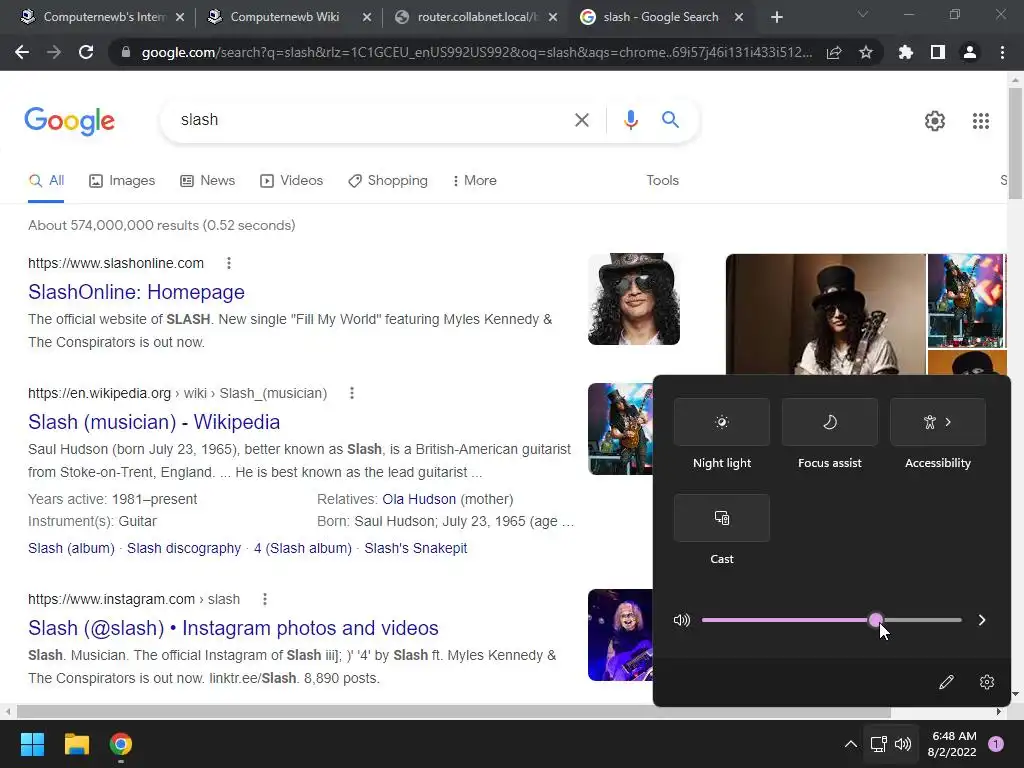Clear the search query with the X
Image resolution: width=1024 pixels, height=768 pixels.
[x=581, y=120]
